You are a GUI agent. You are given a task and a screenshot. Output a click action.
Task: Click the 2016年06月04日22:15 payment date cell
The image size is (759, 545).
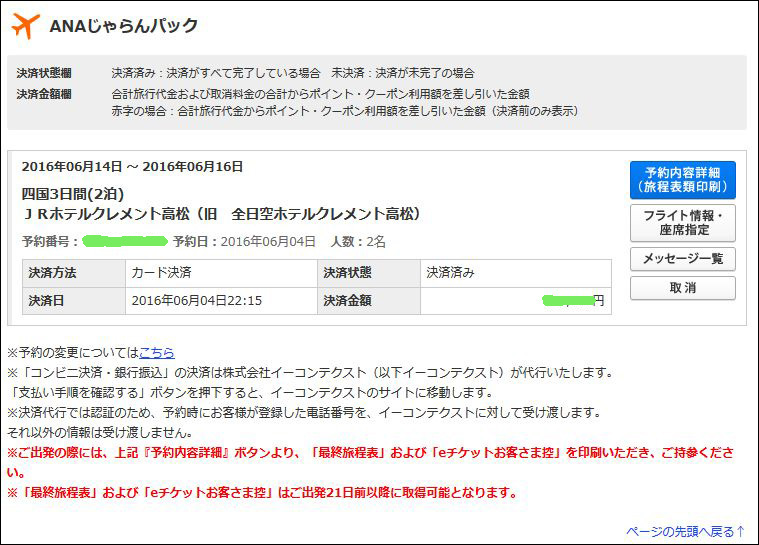[221, 301]
